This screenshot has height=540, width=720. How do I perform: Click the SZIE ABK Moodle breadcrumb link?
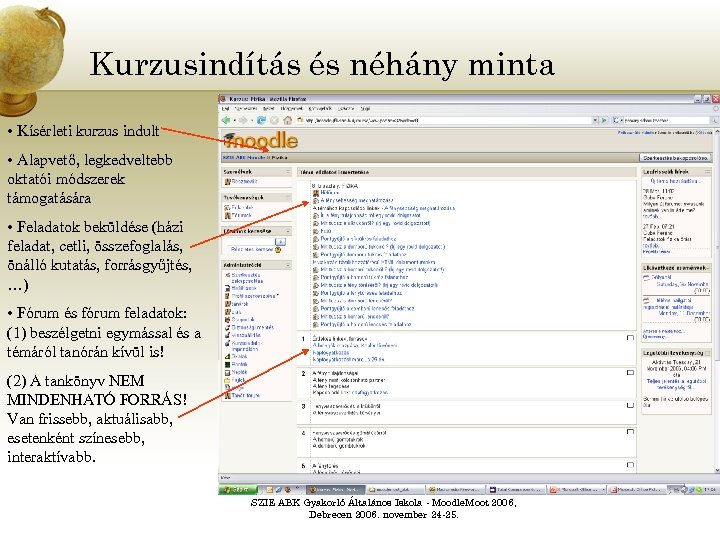point(243,158)
